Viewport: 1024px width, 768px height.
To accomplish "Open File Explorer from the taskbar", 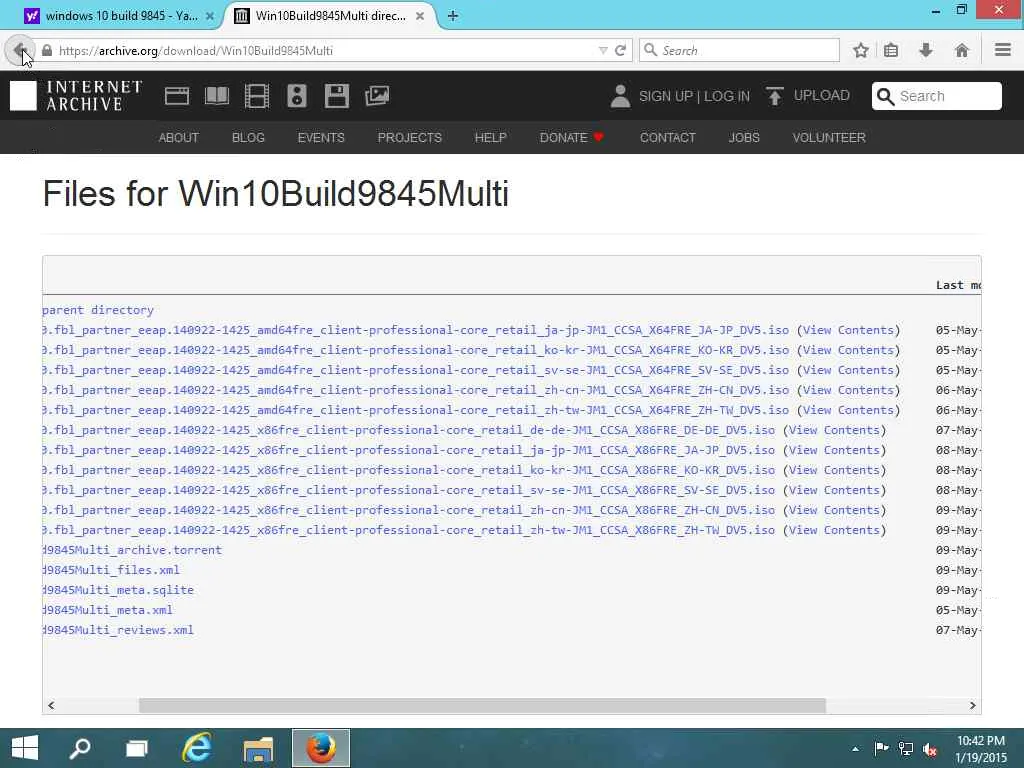I will 258,748.
